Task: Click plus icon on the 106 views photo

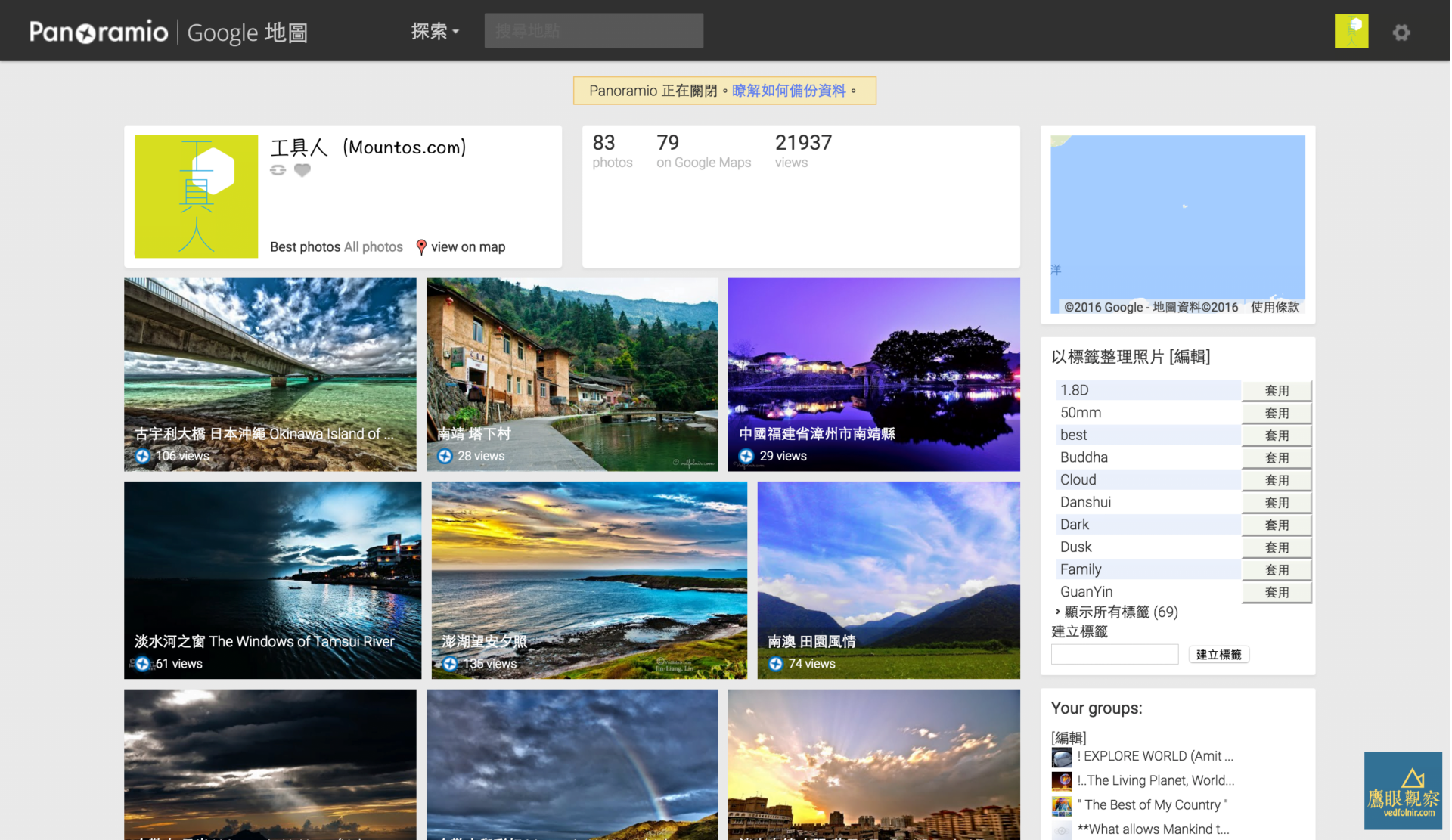Action: point(142,456)
